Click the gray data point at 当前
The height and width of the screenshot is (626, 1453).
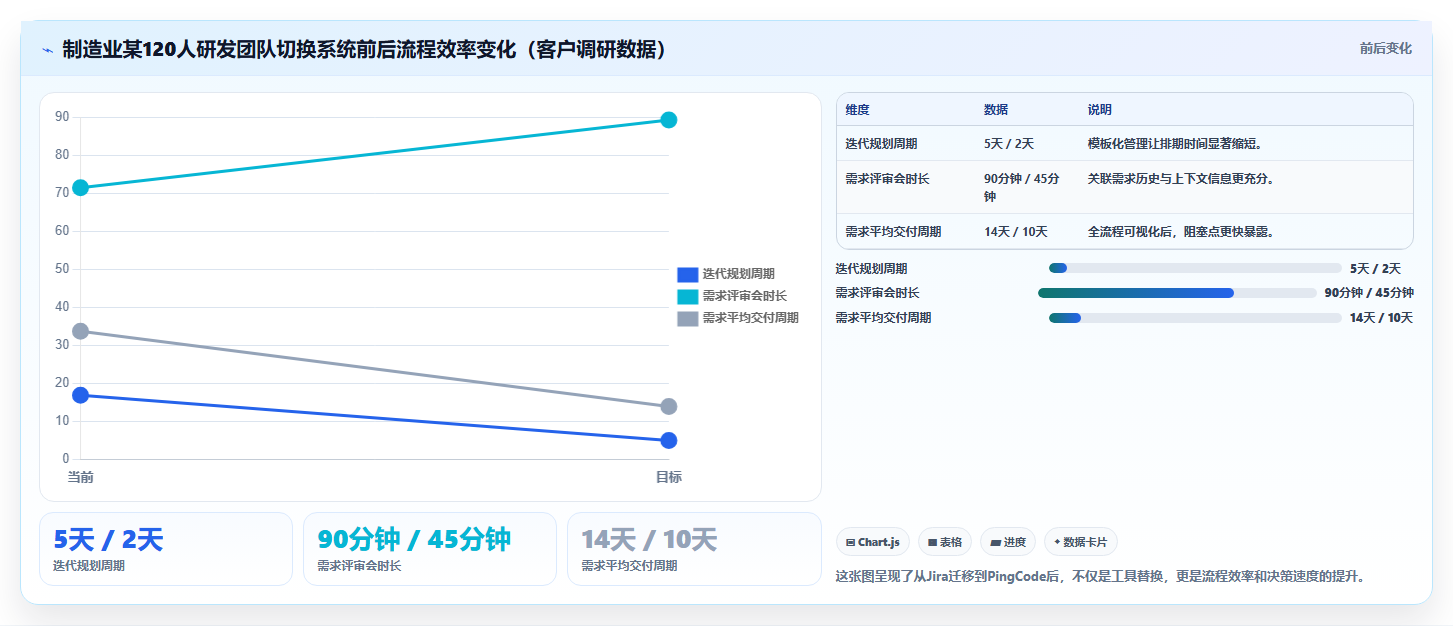81,331
